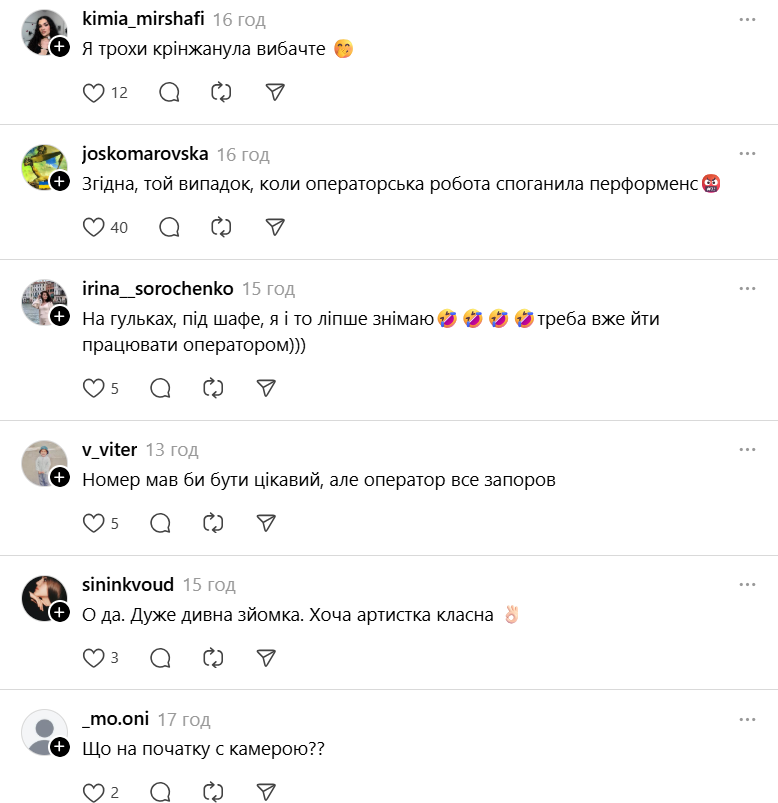This screenshot has width=778, height=803.
Task: Open more options for irina__sorochenko's comment
Action: point(747,288)
